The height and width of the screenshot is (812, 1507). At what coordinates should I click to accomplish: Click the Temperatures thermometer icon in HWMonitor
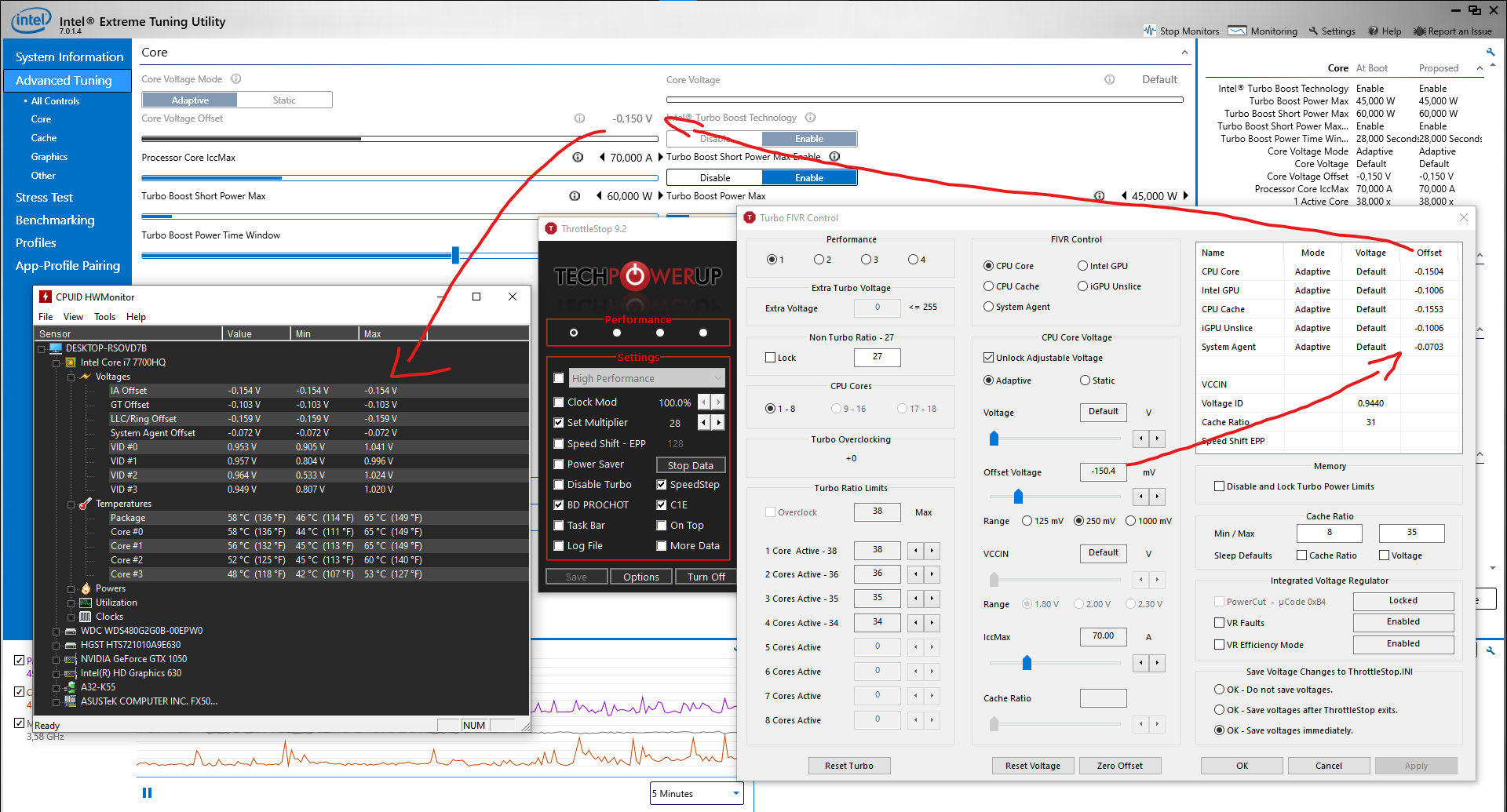[x=86, y=504]
